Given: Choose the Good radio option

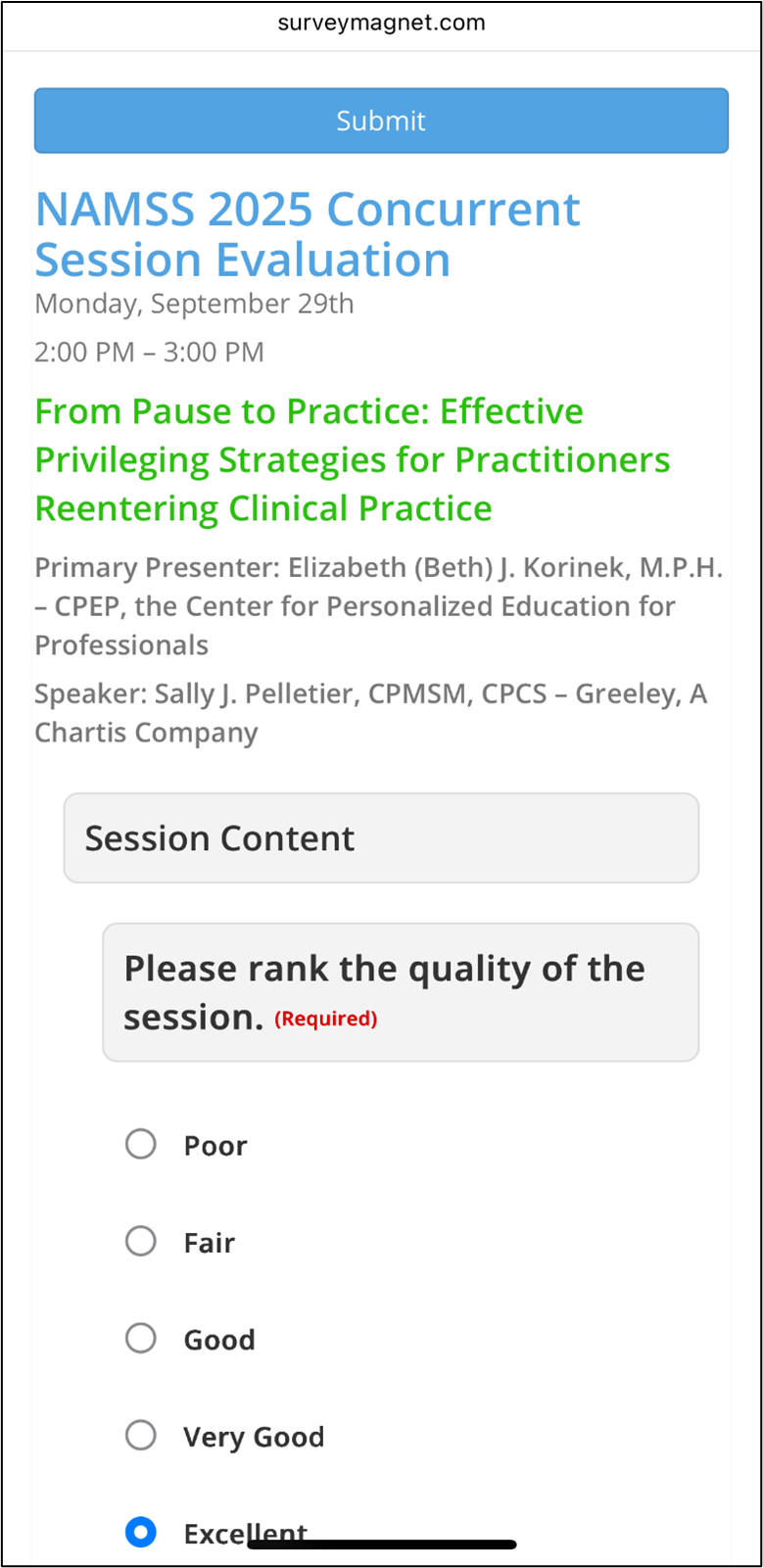Looking at the screenshot, I should [141, 1338].
